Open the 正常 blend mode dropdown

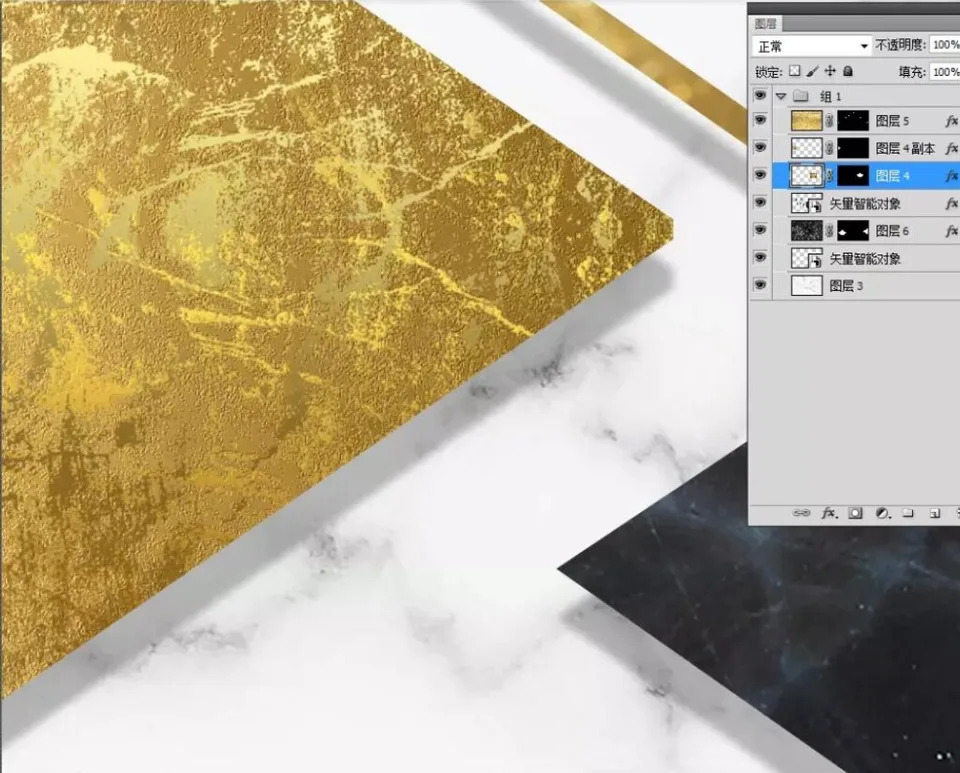(812, 46)
